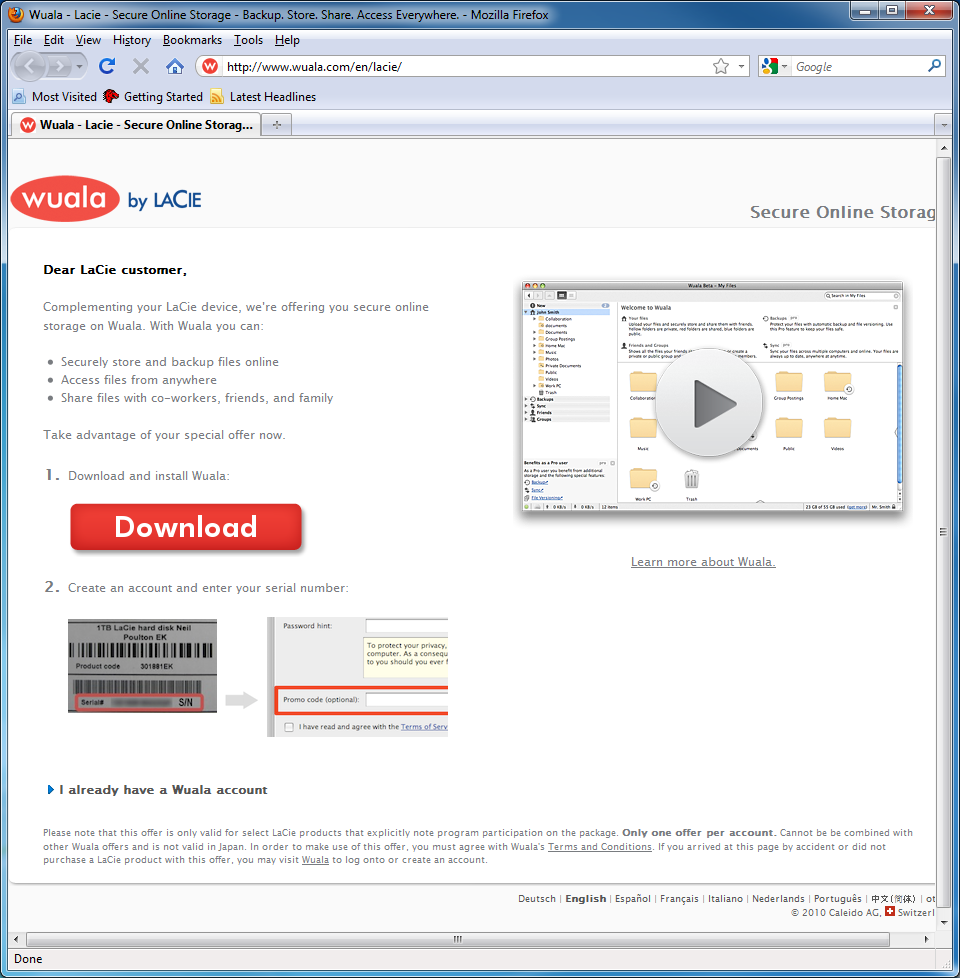Open the Terms and Conditions link
Image resolution: width=960 pixels, height=978 pixels.
pyautogui.click(x=599, y=846)
